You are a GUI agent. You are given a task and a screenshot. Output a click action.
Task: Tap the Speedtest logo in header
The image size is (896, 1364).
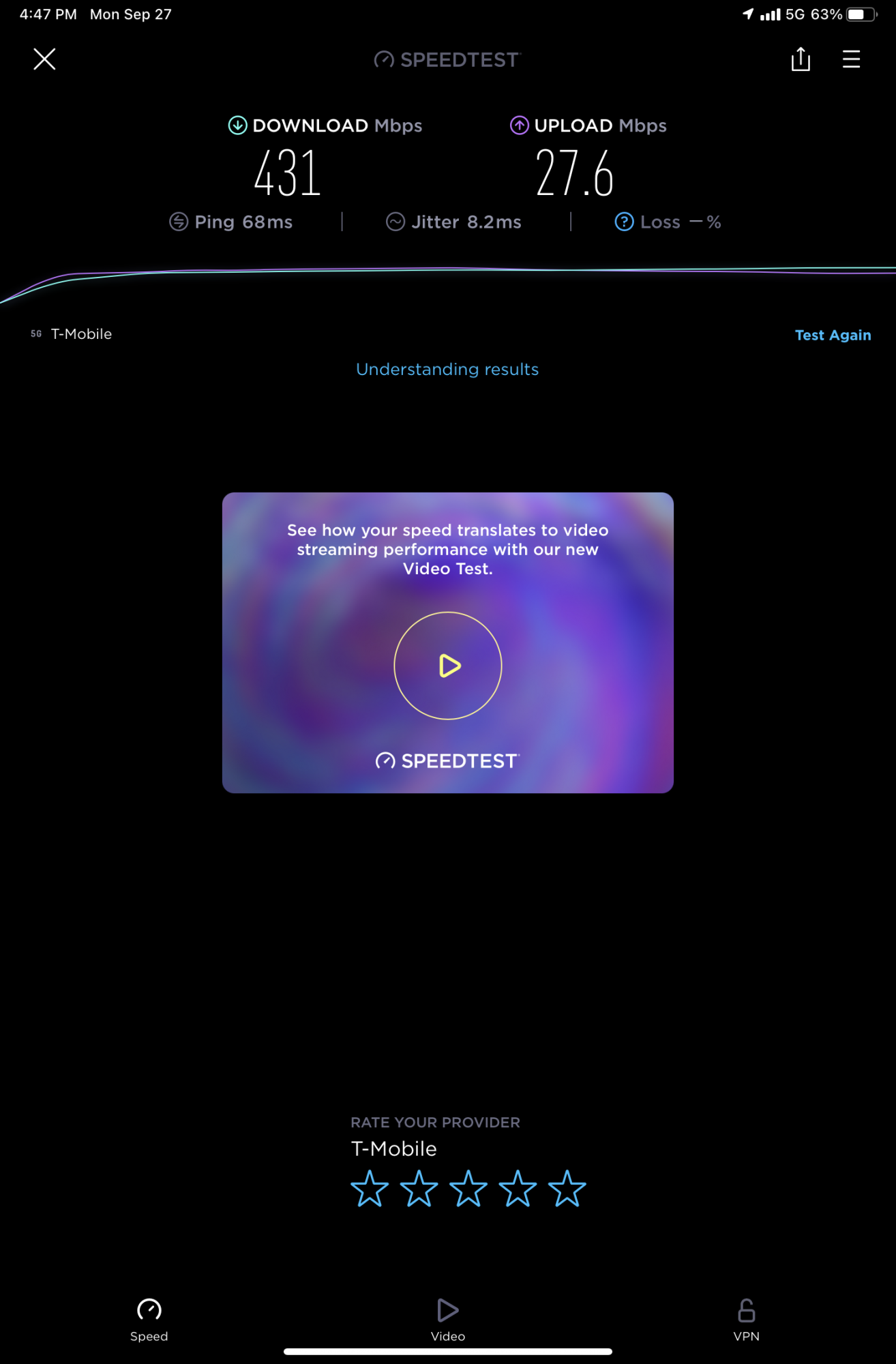point(447,60)
